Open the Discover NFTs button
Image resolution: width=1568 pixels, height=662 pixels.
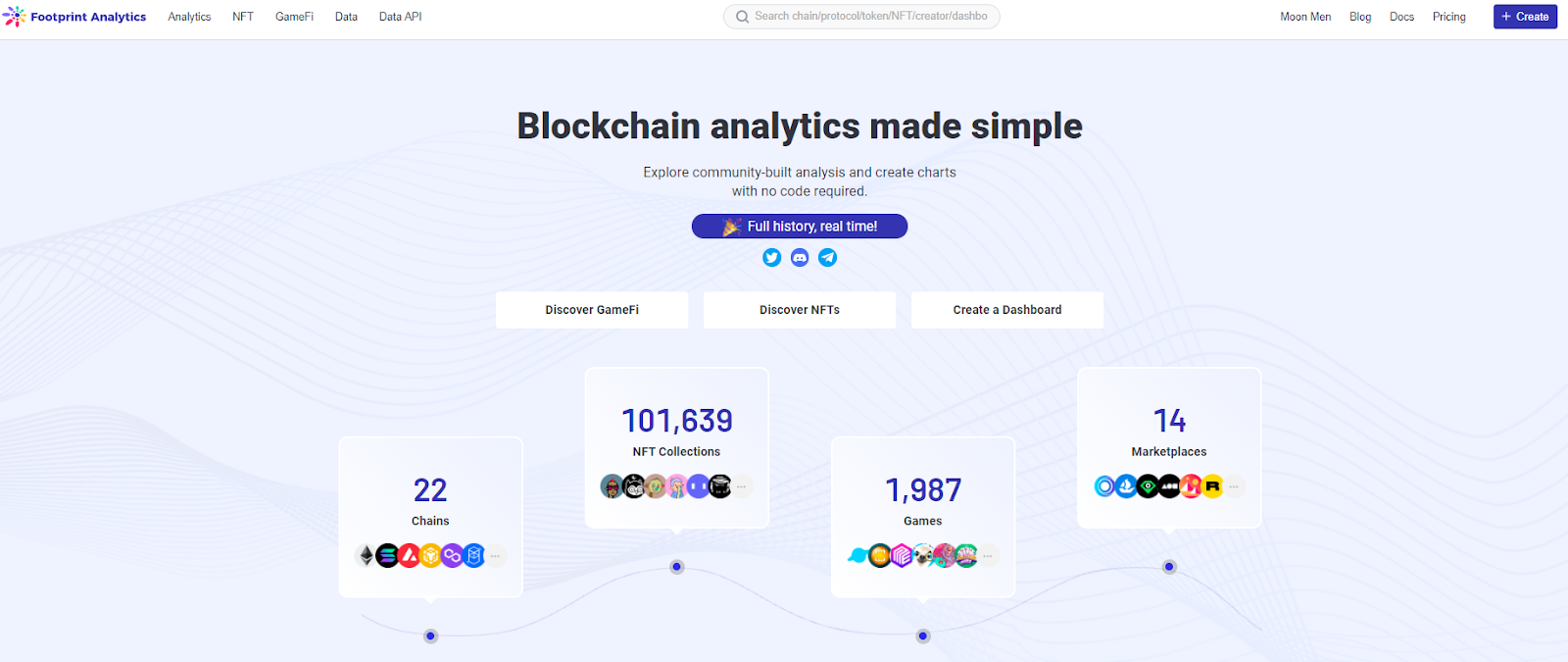pos(799,309)
